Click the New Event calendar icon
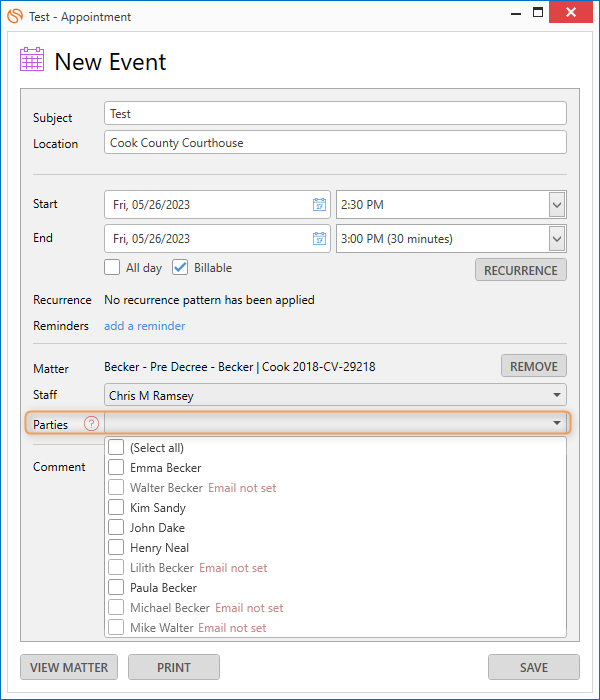 click(x=32, y=59)
